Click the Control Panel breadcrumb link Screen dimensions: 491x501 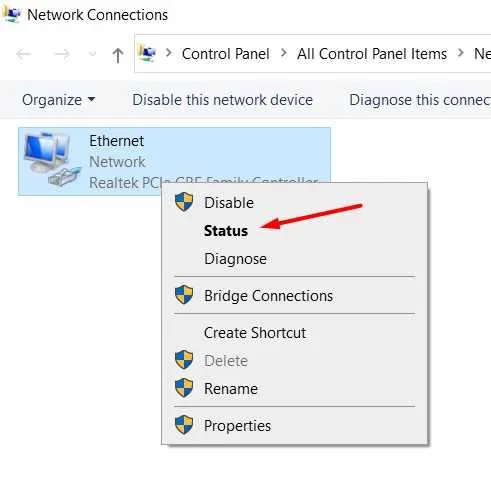pyautogui.click(x=225, y=54)
